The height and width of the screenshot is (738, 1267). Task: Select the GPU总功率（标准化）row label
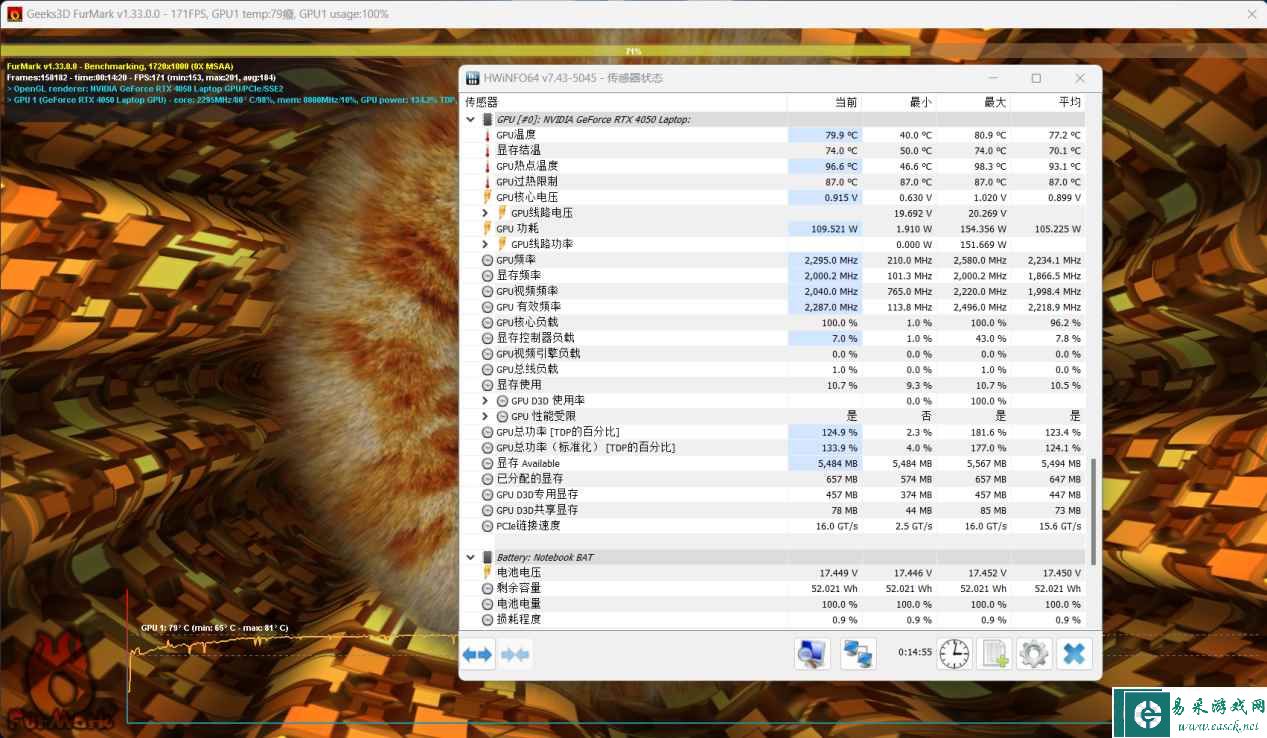coord(585,448)
